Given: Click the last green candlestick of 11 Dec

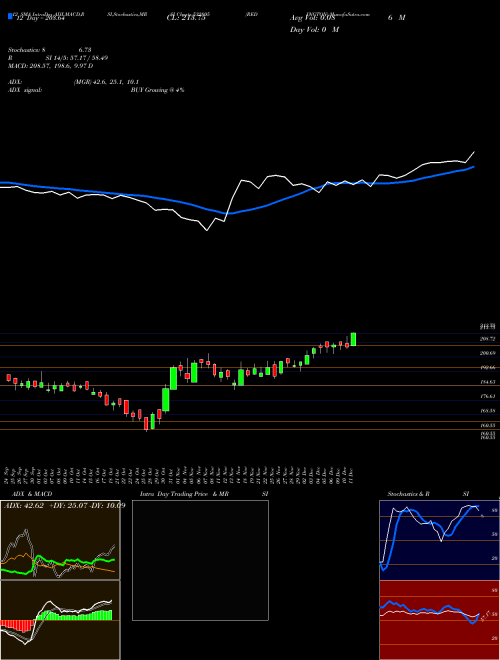Looking at the screenshot, I should (x=353, y=339).
